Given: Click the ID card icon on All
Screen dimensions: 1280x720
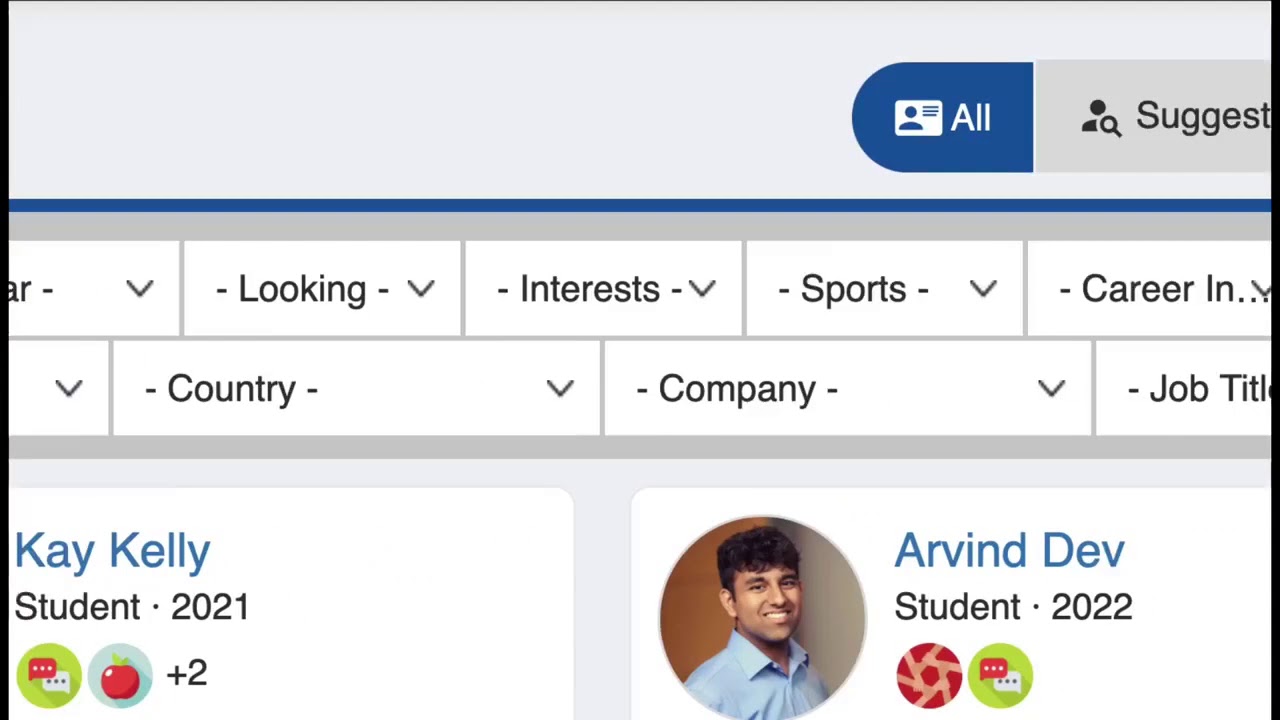Looking at the screenshot, I should click(x=917, y=118).
